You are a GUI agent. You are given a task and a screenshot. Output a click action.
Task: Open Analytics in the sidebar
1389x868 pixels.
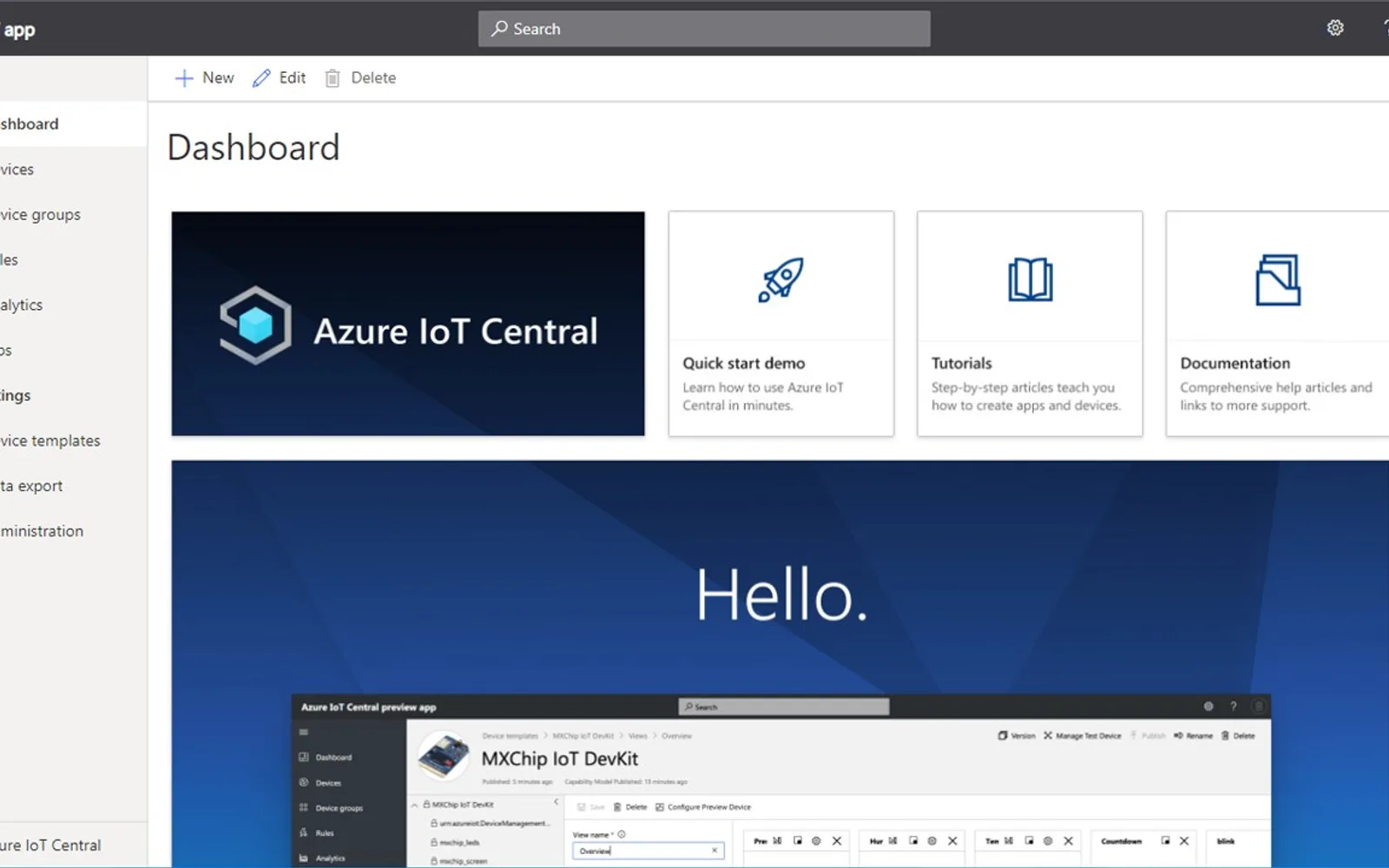coord(73,305)
